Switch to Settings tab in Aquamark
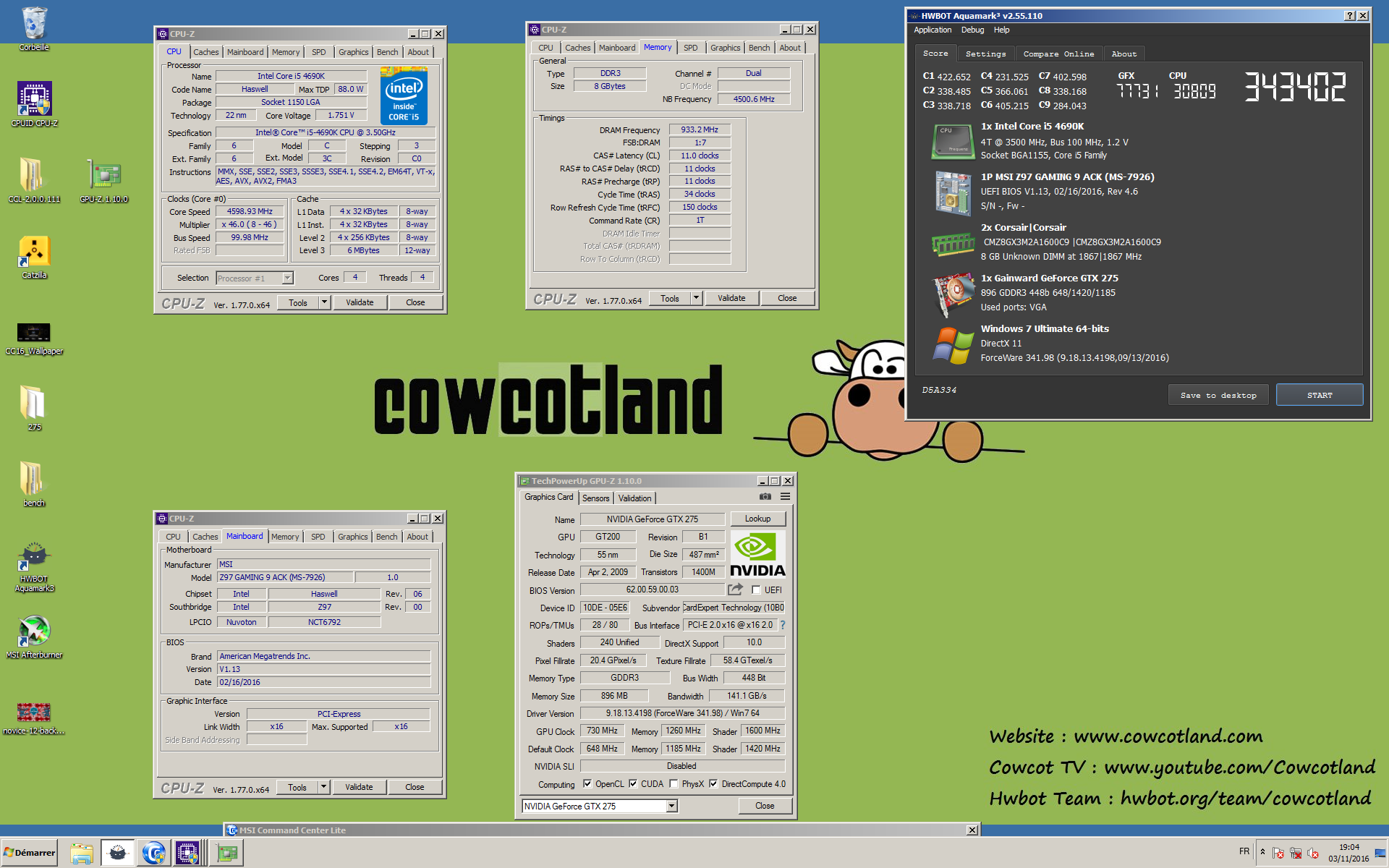 [985, 54]
